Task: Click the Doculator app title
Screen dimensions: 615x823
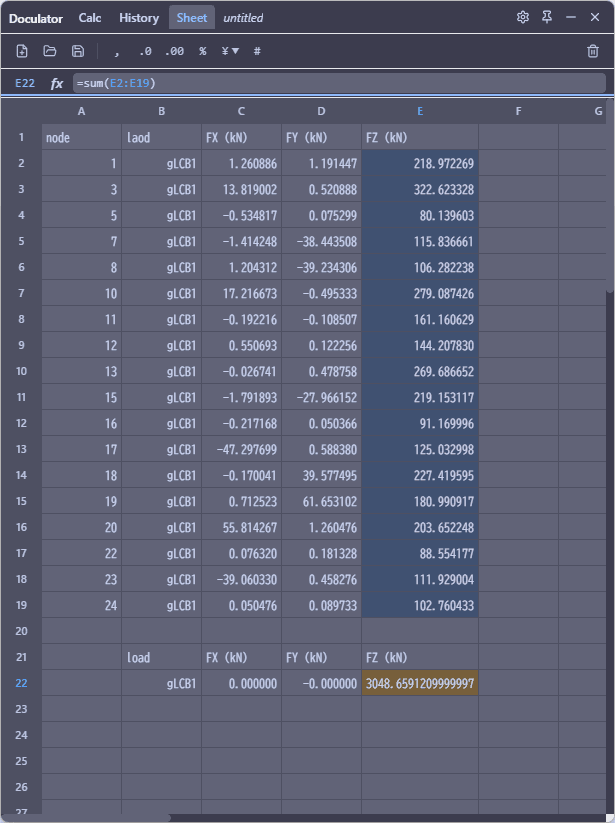Action: (36, 18)
